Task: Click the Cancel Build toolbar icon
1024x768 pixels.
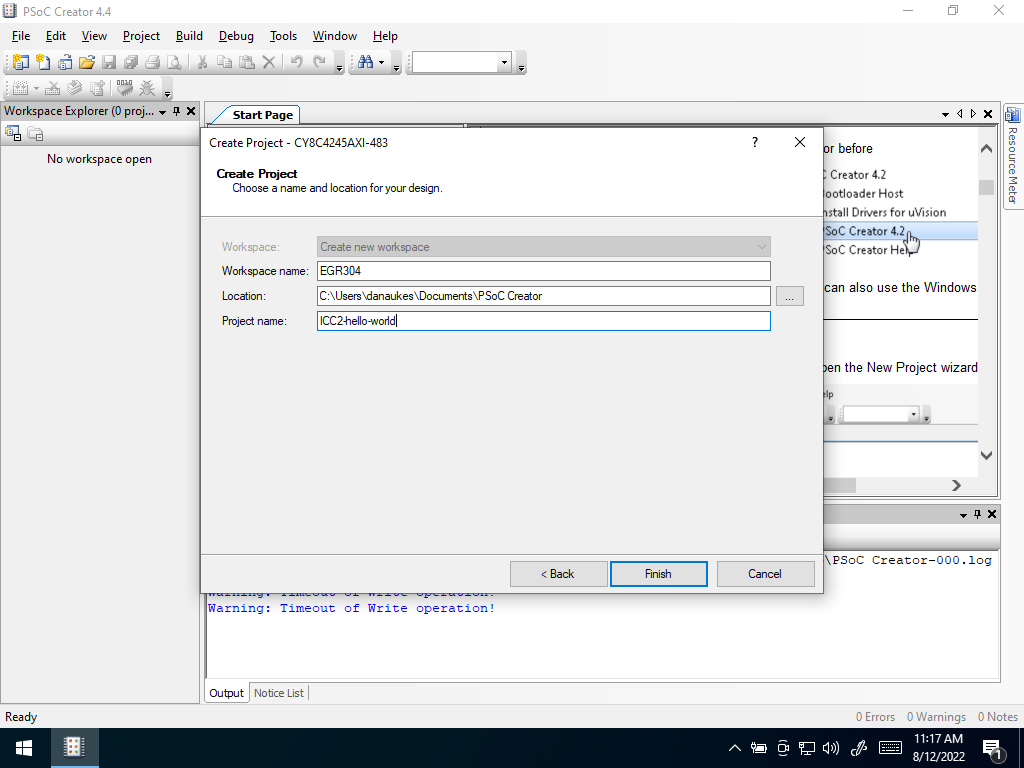Action: click(x=53, y=88)
